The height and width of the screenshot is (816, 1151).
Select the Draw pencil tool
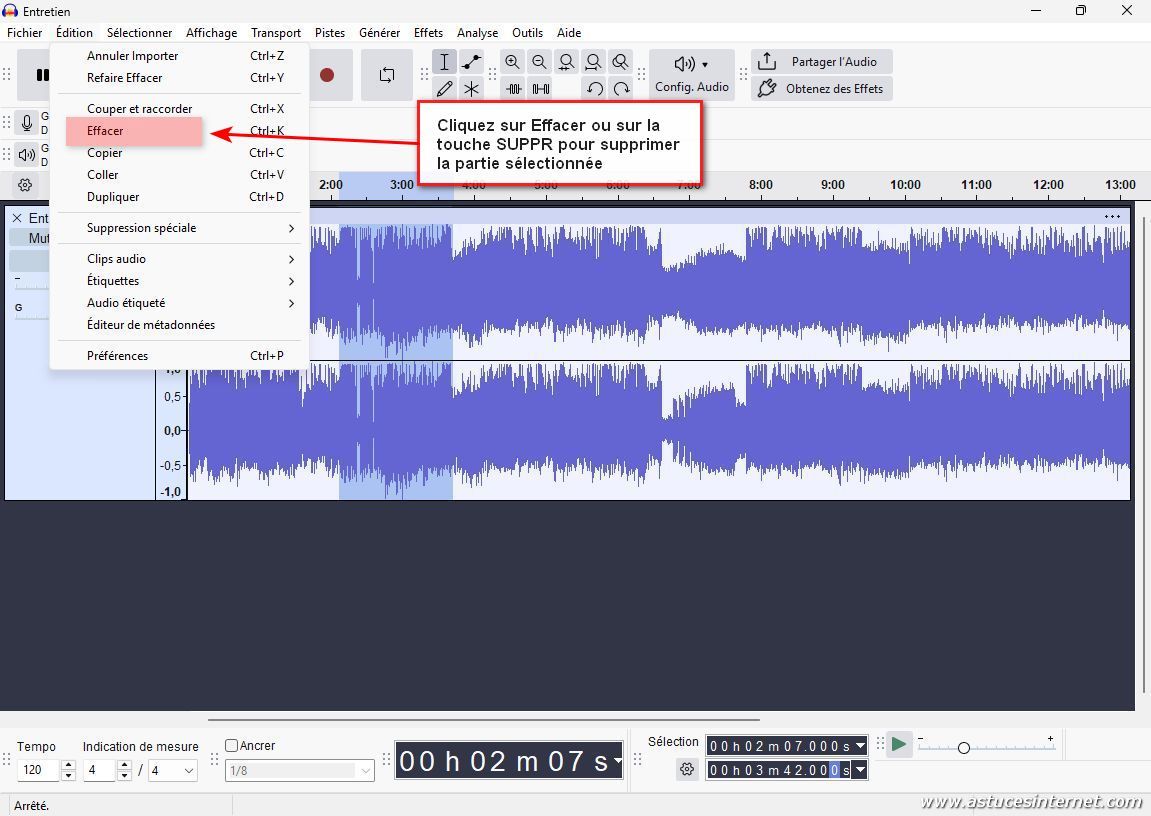tap(445, 89)
